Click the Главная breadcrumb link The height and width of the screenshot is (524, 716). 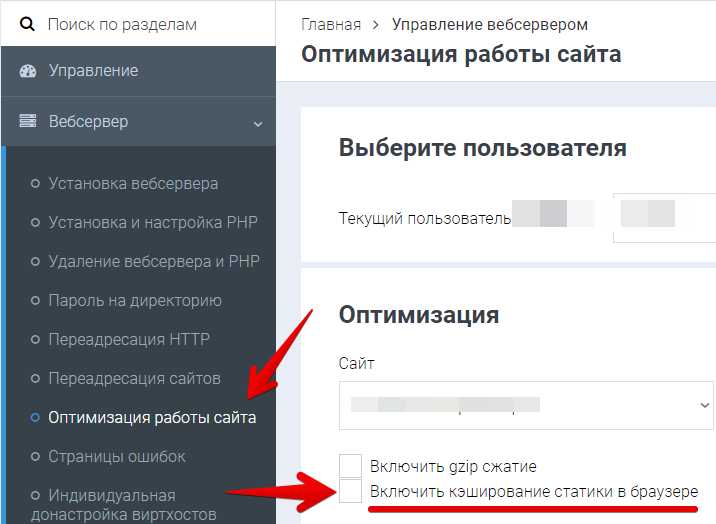pos(330,24)
